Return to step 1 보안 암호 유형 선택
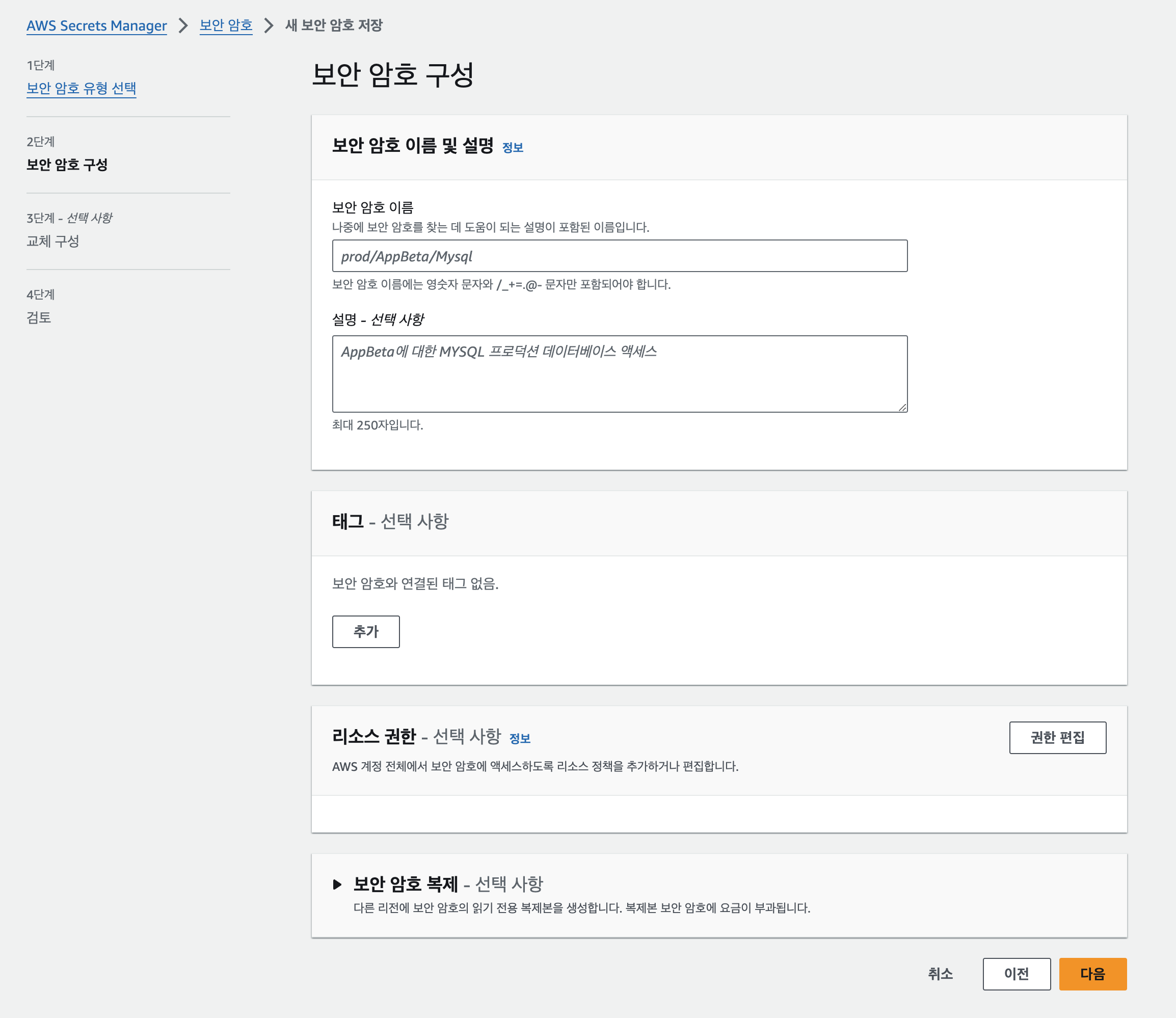Viewport: 1176px width, 1018px height. pyautogui.click(x=81, y=88)
